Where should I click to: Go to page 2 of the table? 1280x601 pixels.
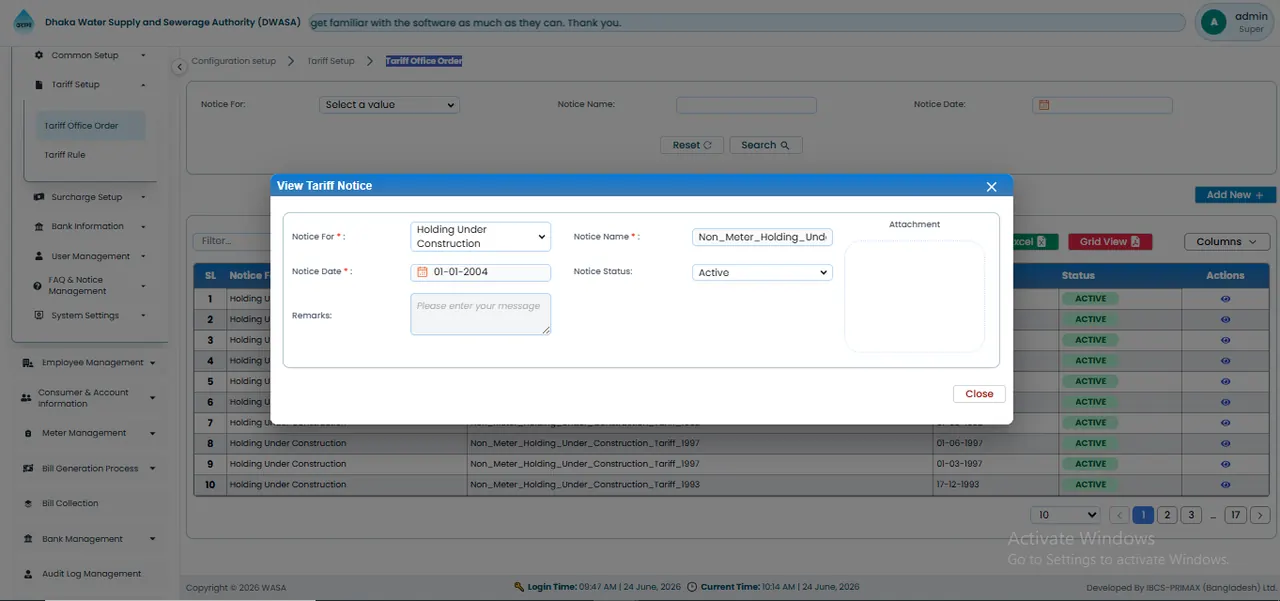(x=1166, y=515)
